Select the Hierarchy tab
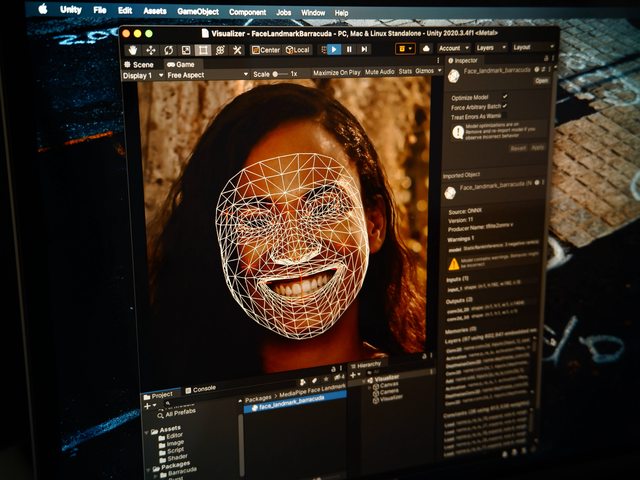The image size is (640, 480). click(366, 365)
